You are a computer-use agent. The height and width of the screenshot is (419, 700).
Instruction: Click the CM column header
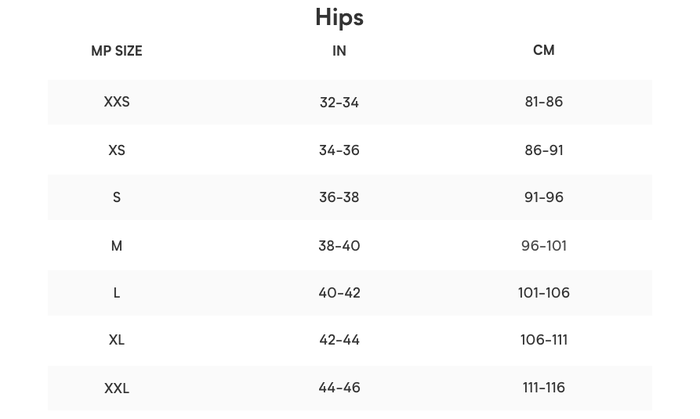coord(543,50)
